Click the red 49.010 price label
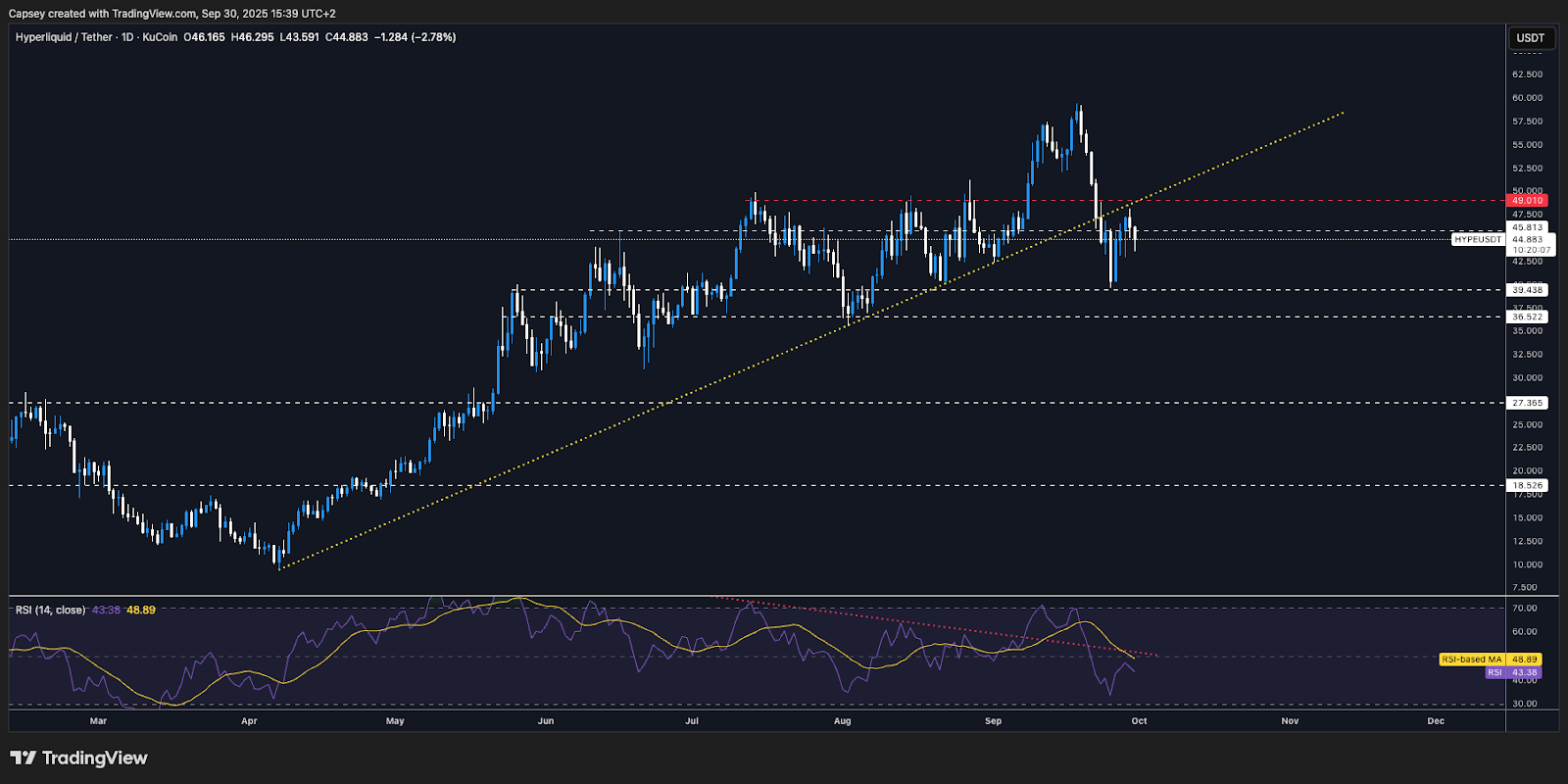This screenshot has height=784, width=1568. [x=1527, y=200]
